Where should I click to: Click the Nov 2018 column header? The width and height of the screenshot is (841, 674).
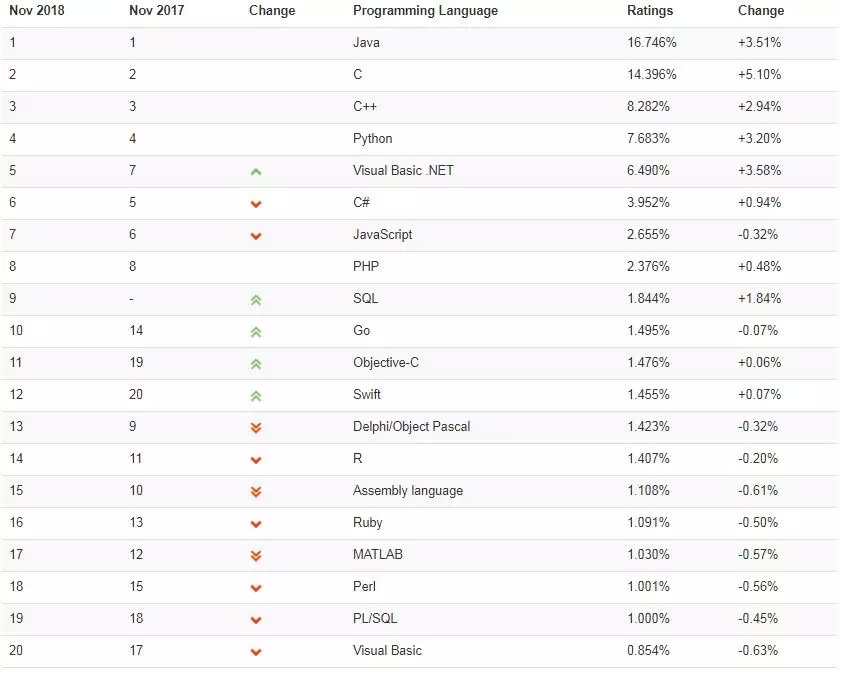[x=36, y=11]
